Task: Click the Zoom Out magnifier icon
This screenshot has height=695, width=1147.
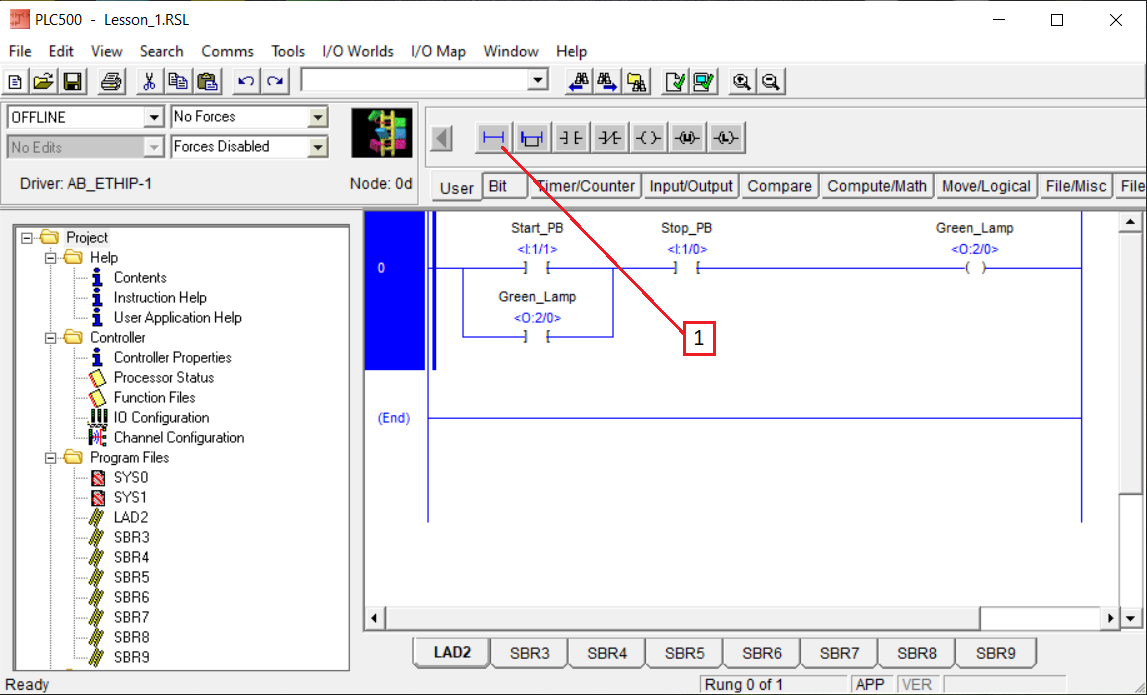Action: coord(770,81)
